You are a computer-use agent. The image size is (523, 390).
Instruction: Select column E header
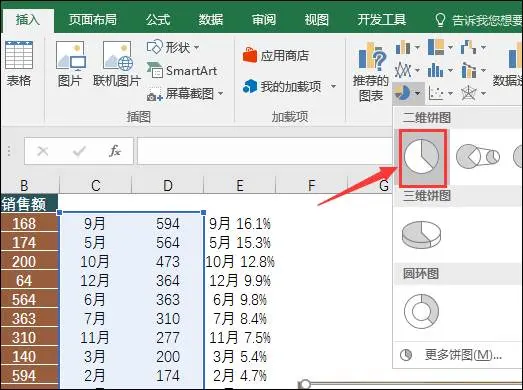(240, 185)
